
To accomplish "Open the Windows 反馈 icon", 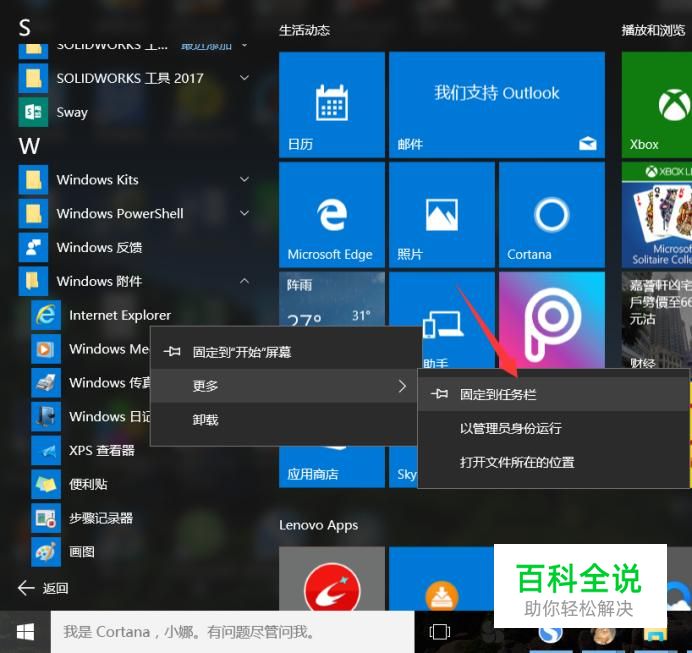I will 33,248.
